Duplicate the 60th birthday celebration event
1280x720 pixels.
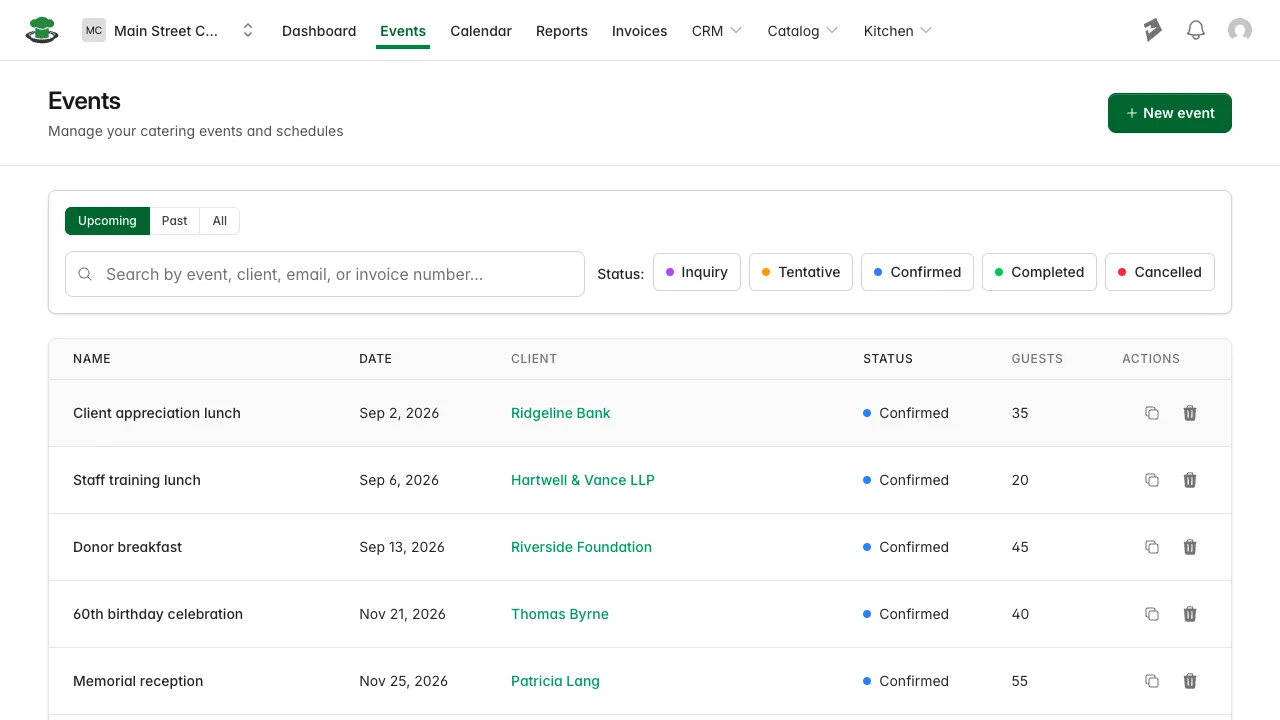pyautogui.click(x=1152, y=614)
